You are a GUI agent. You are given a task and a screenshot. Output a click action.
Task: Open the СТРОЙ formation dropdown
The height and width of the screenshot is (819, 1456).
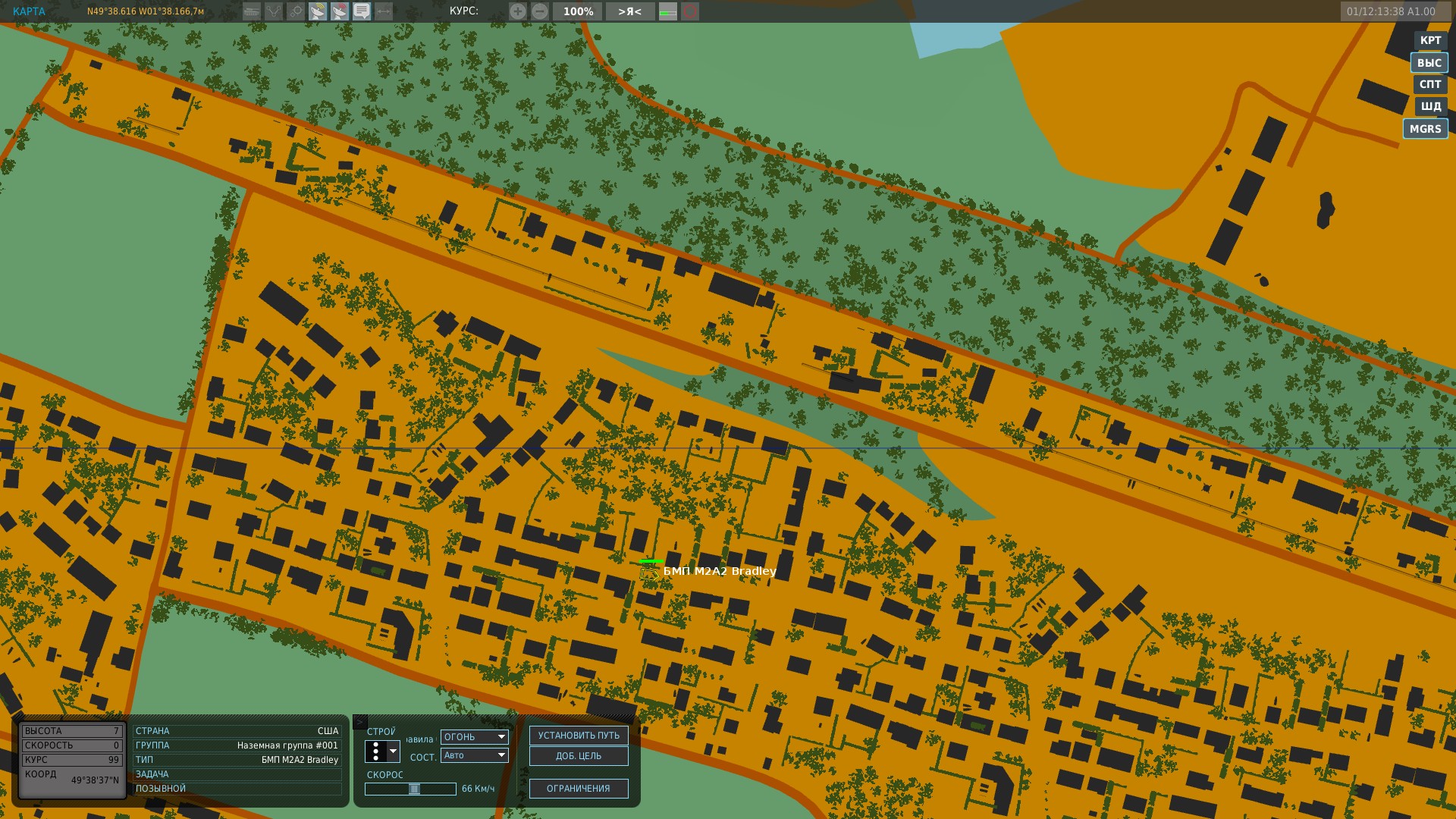392,752
